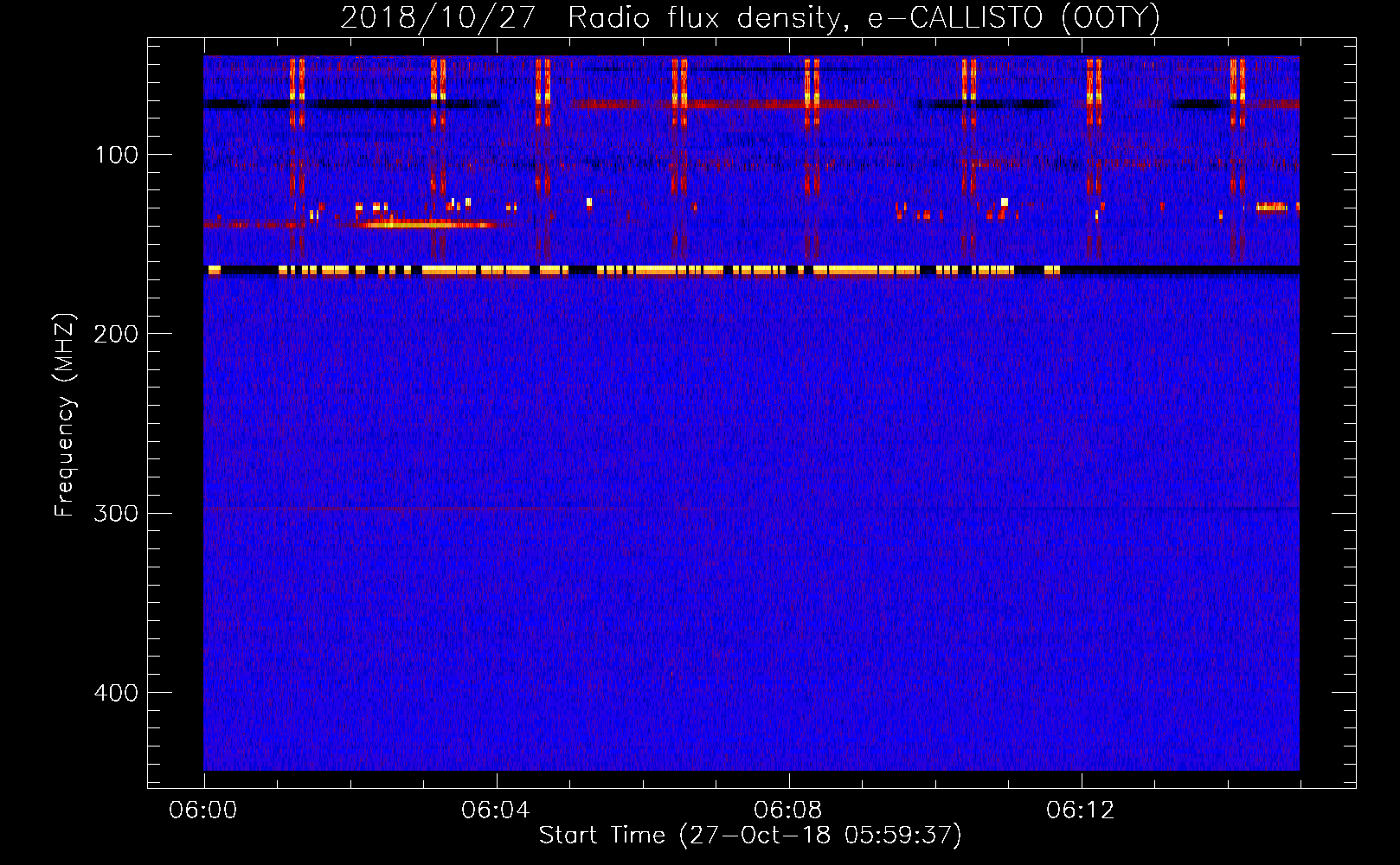Click the 100 frequency tick label
This screenshot has width=1400, height=865.
pos(117,155)
